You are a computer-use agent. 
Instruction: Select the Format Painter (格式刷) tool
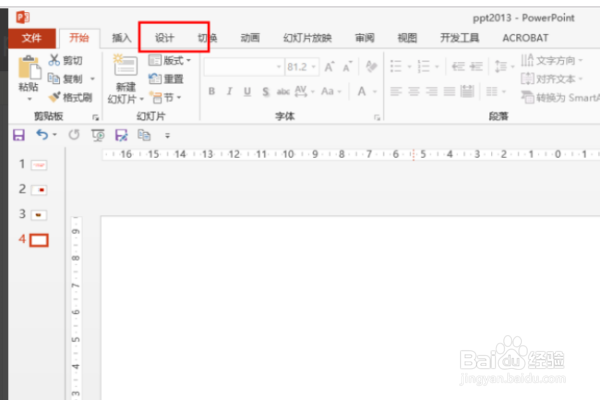(x=70, y=97)
